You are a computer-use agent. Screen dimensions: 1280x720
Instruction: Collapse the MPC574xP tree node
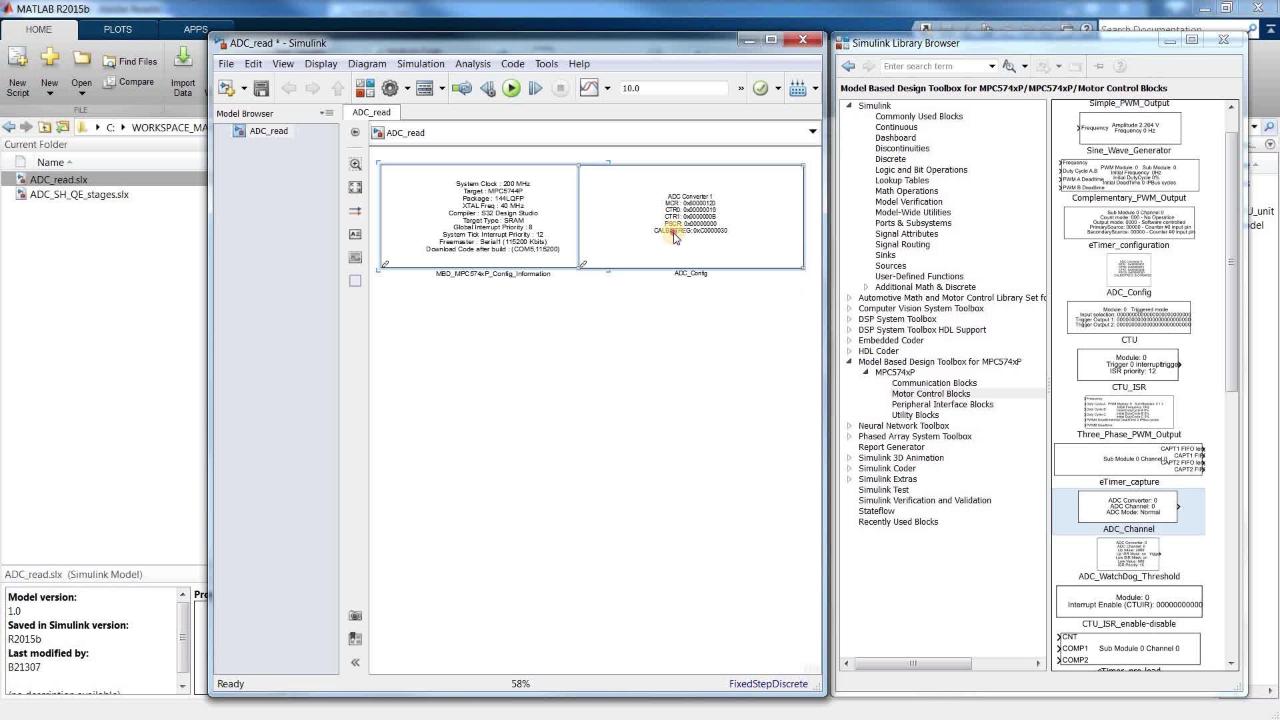click(x=866, y=372)
